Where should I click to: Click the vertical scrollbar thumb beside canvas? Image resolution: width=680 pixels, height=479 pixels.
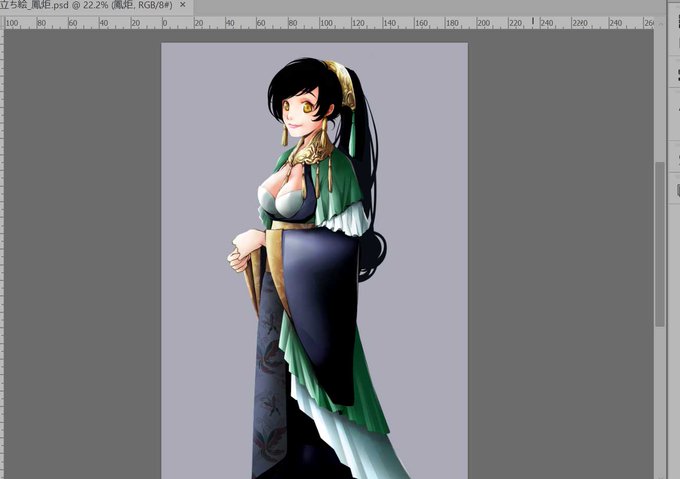pyautogui.click(x=660, y=244)
